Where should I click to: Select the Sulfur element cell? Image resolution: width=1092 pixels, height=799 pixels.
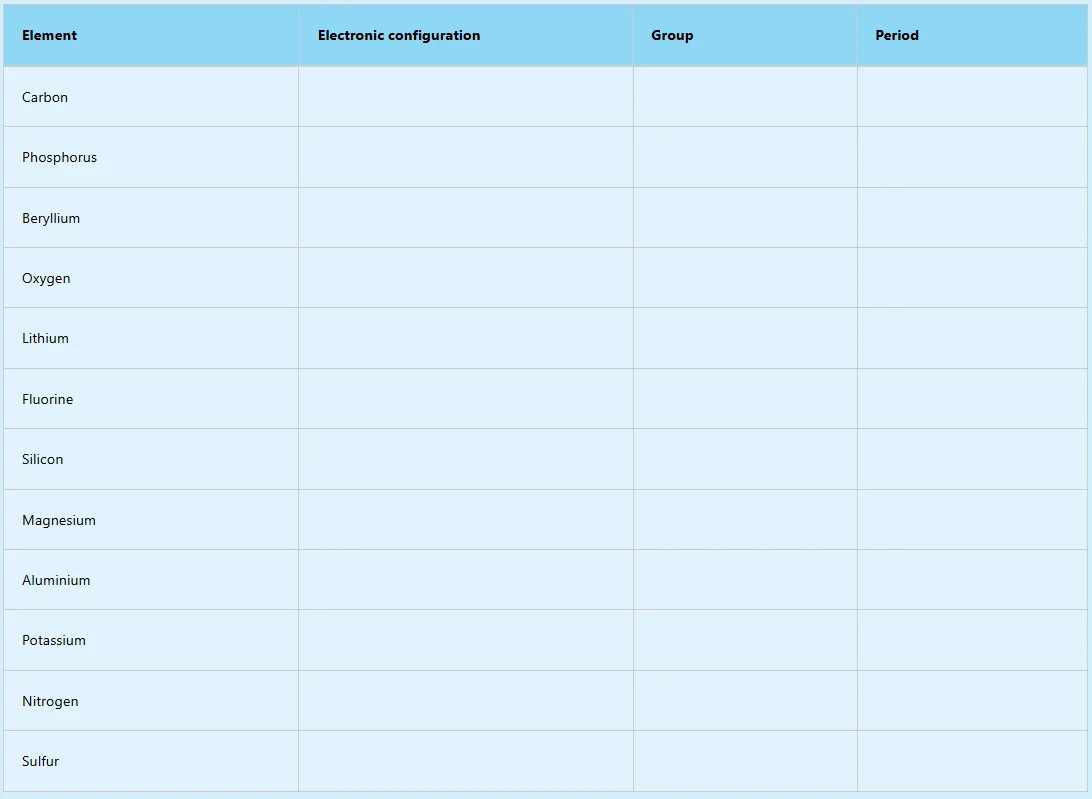[151, 761]
